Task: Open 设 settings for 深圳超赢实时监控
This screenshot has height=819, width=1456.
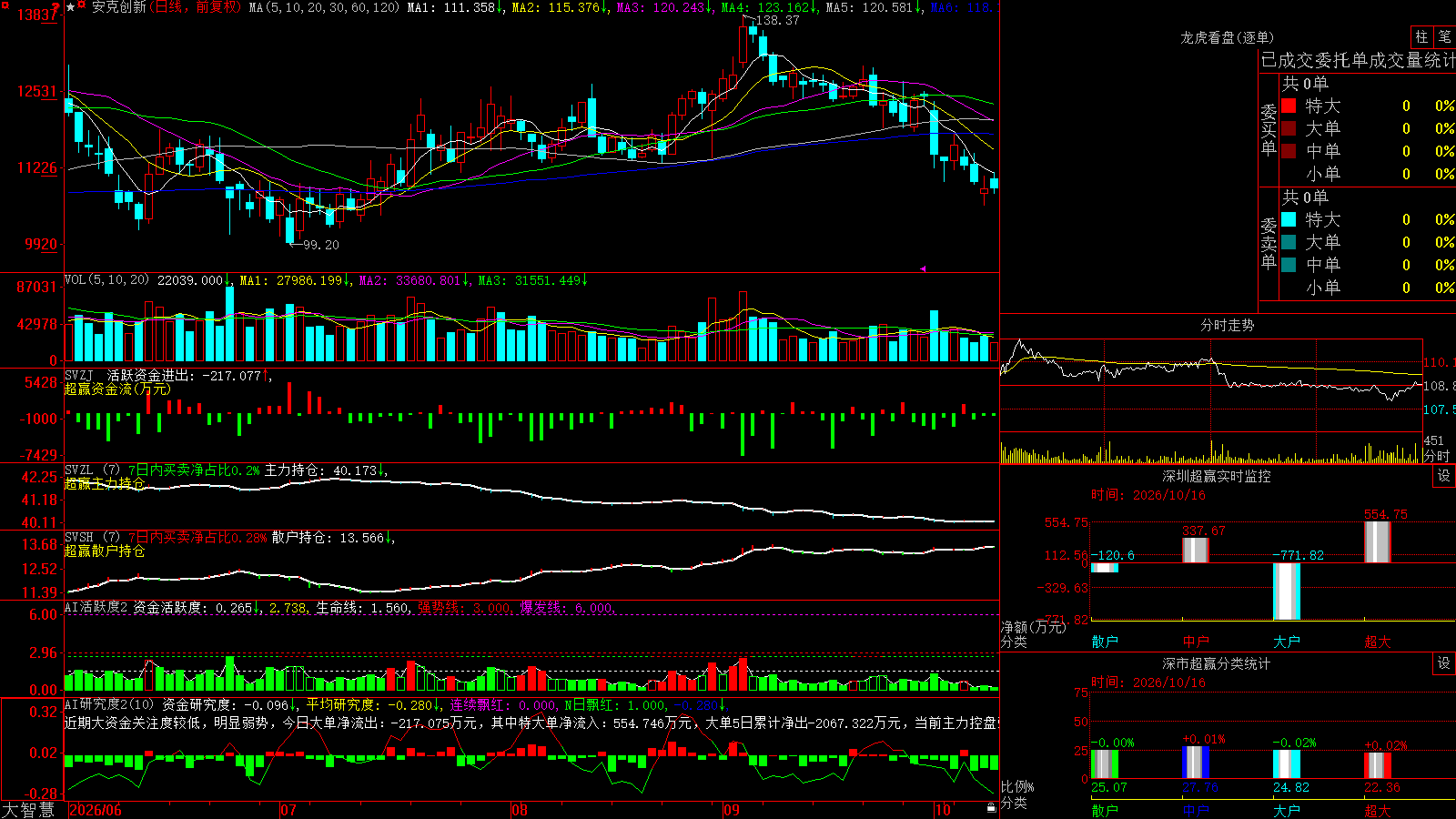Action: [x=1444, y=476]
